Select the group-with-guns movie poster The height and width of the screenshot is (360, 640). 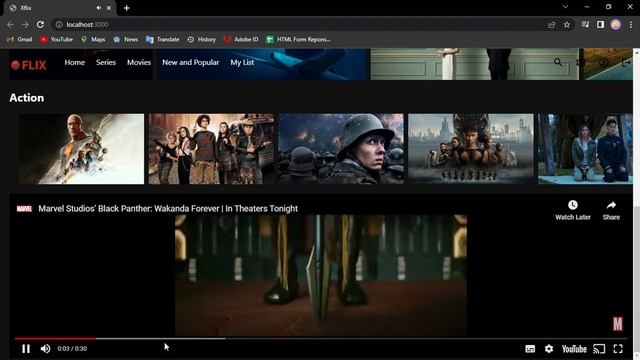coord(211,149)
